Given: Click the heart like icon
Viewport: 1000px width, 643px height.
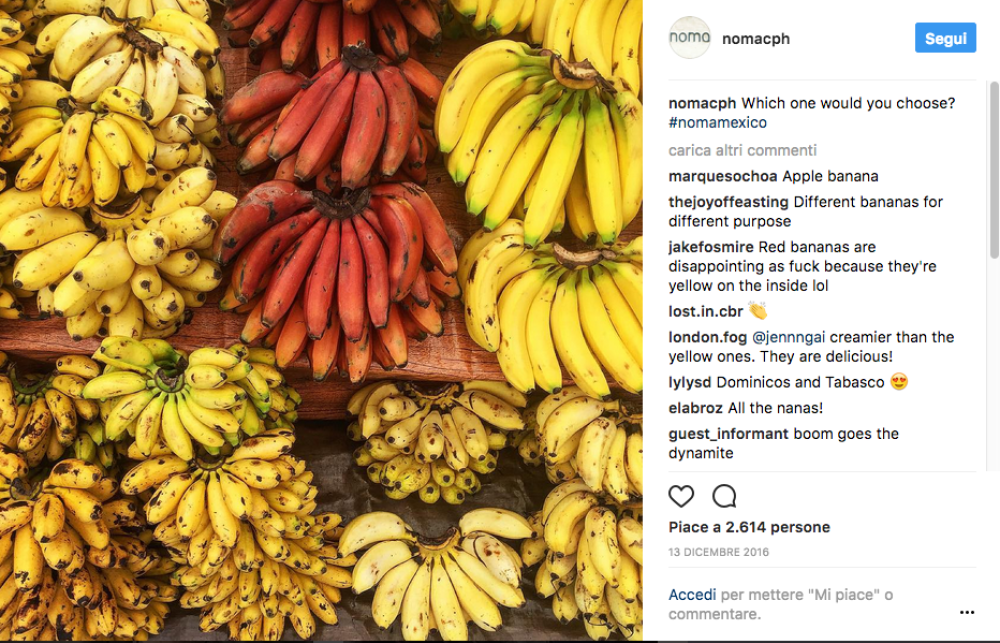Looking at the screenshot, I should pyautogui.click(x=681, y=496).
